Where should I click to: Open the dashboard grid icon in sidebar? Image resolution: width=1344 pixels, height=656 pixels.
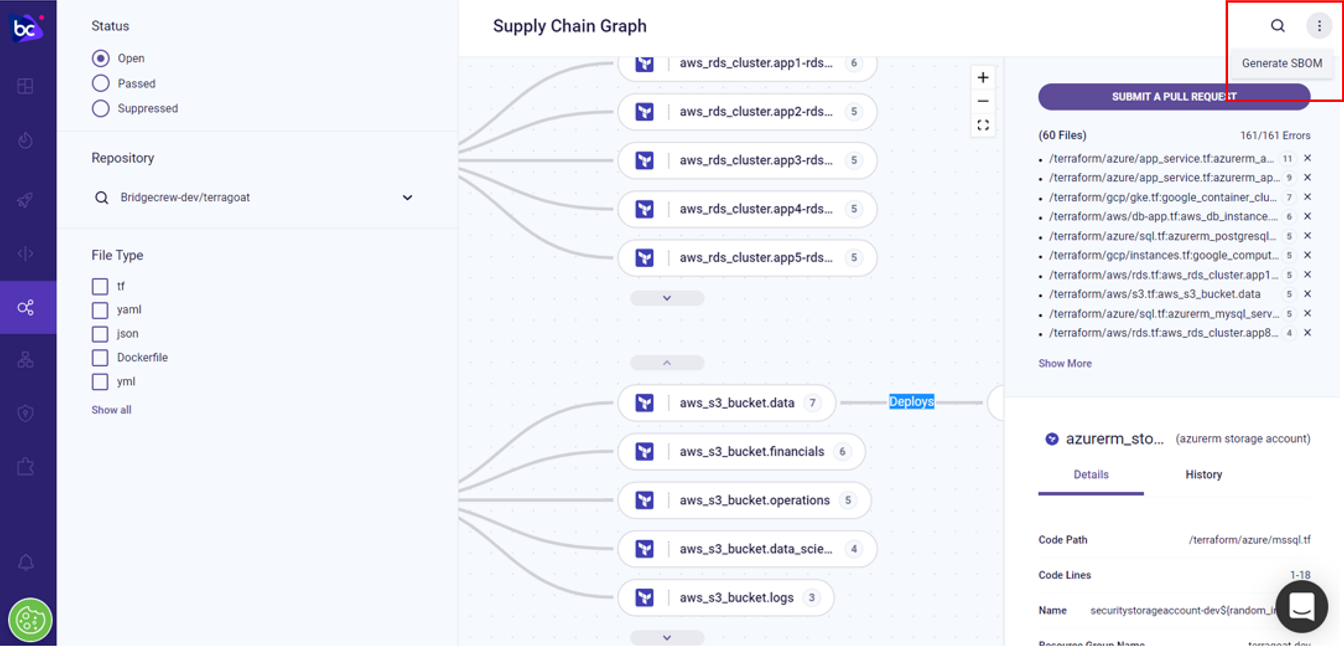point(26,87)
